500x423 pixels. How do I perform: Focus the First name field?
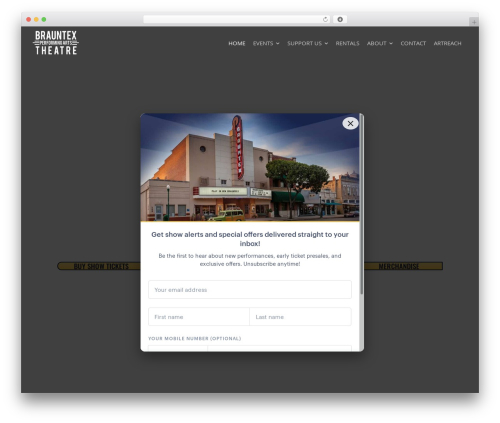pos(199,317)
